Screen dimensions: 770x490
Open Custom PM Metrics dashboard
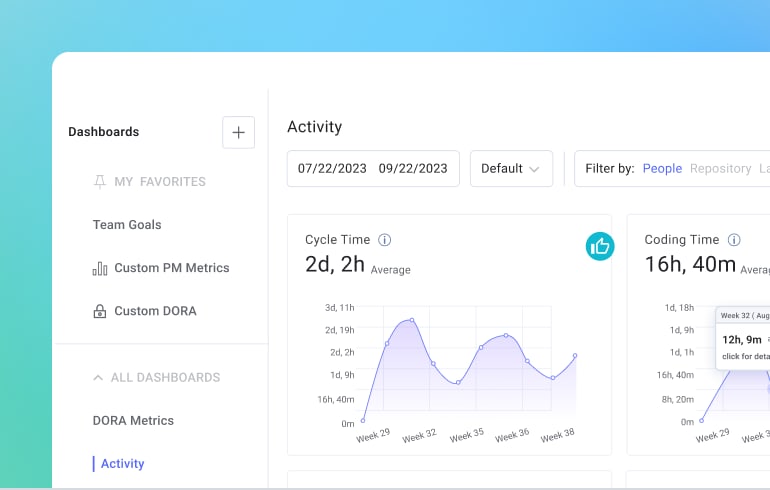click(172, 268)
